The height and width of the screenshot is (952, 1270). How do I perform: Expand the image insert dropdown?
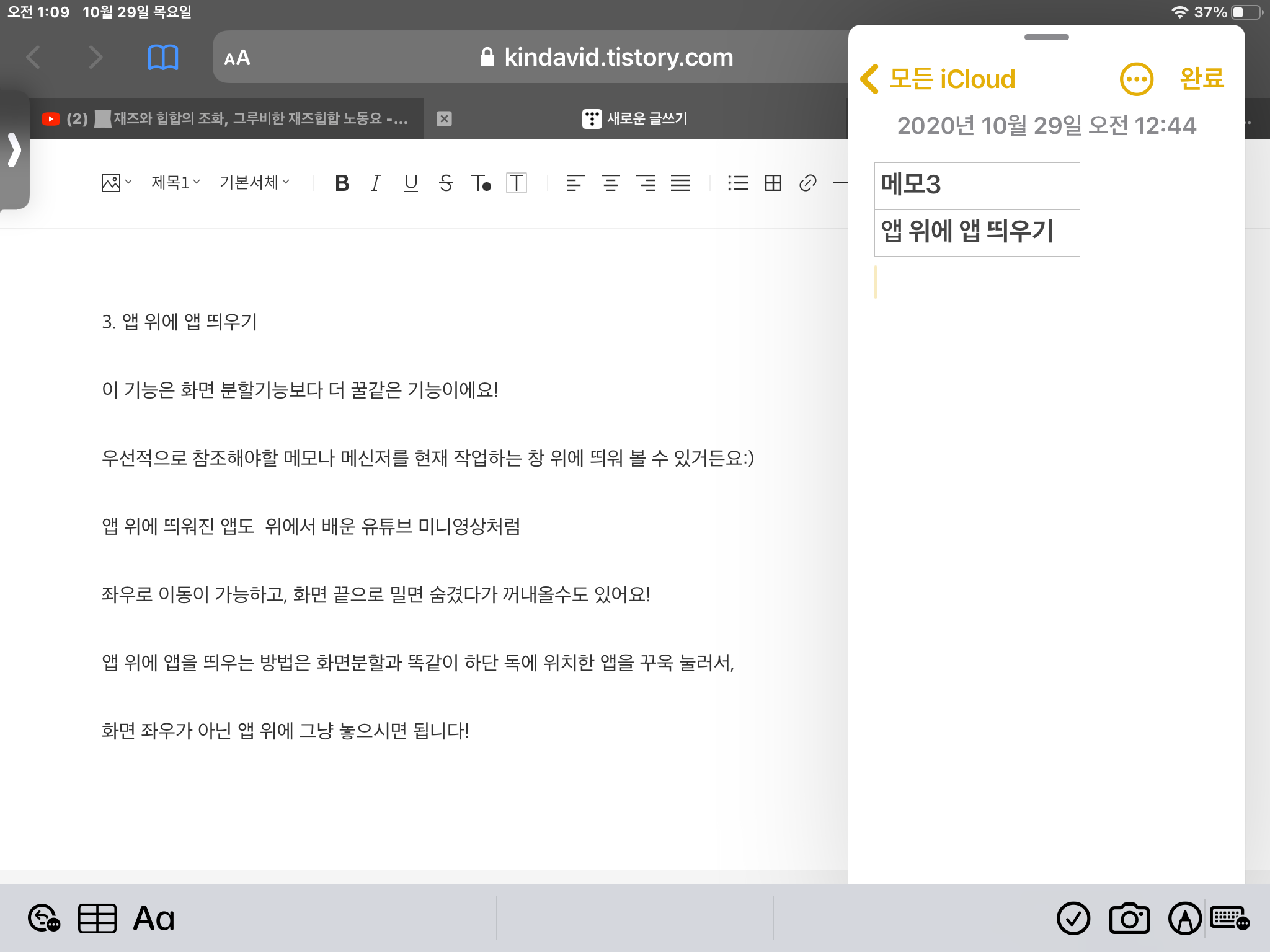pyautogui.click(x=116, y=182)
